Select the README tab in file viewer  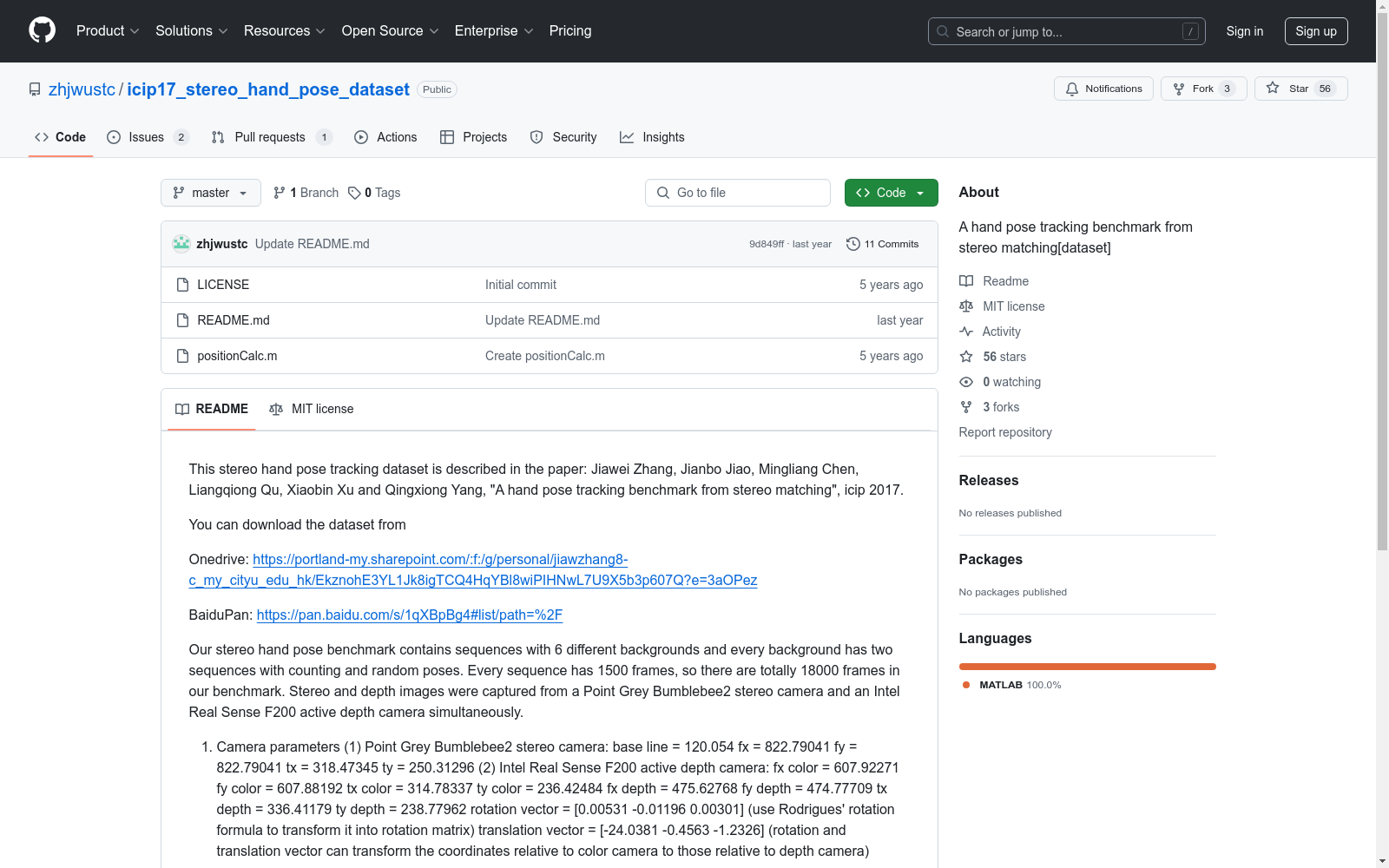(x=212, y=409)
